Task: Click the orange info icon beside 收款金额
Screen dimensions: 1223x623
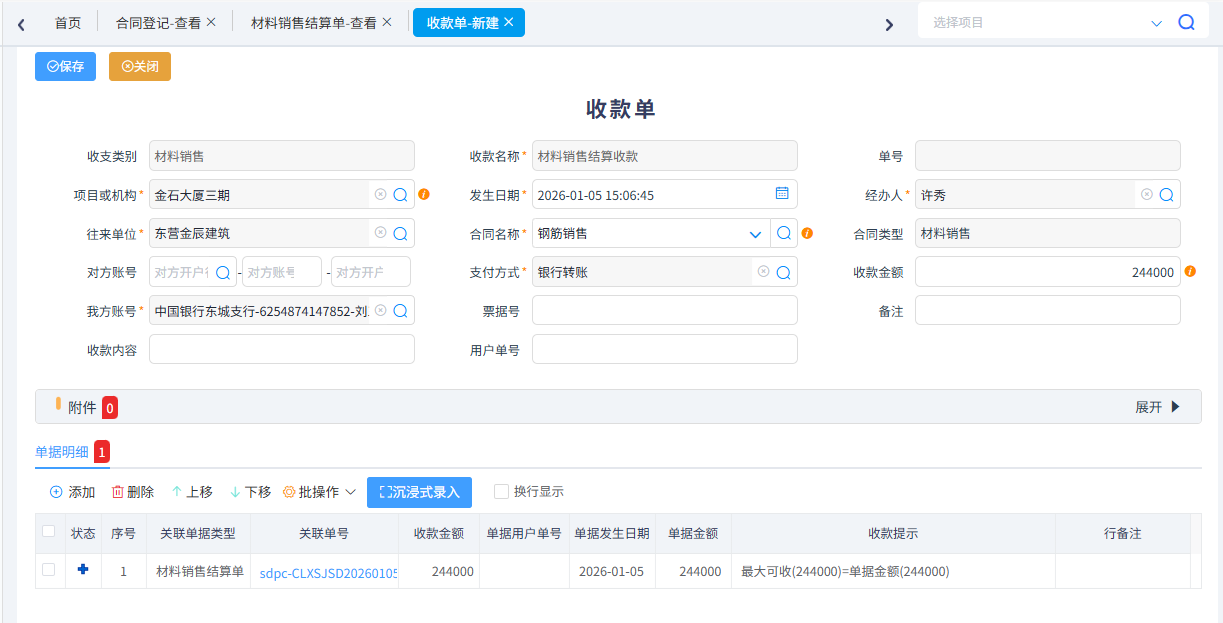Action: pos(1189,271)
